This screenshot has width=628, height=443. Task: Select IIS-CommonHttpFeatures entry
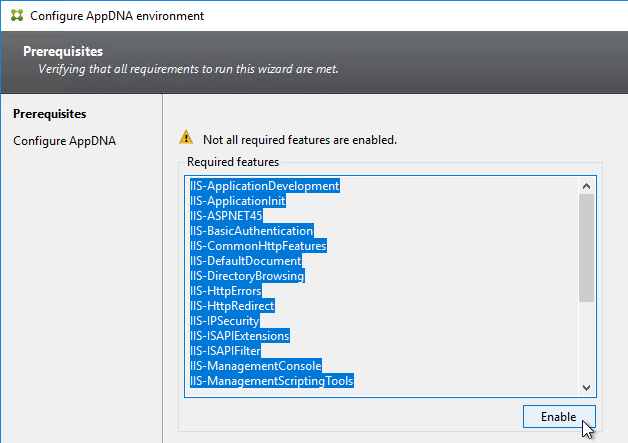[x=258, y=246]
